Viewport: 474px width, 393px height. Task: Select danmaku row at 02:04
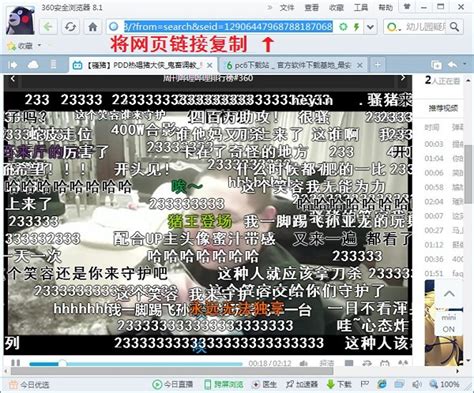444,202
